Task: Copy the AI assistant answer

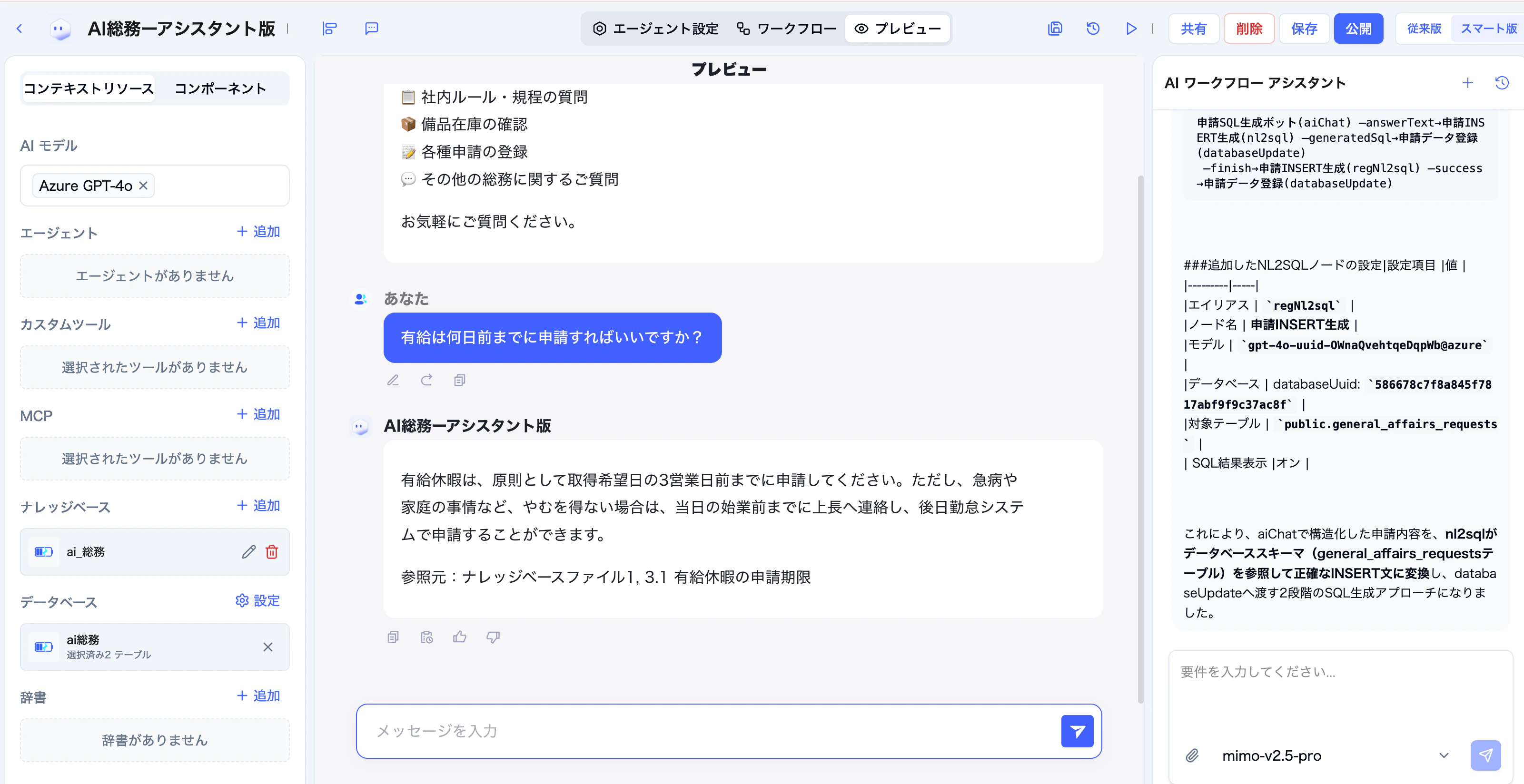Action: [x=393, y=637]
